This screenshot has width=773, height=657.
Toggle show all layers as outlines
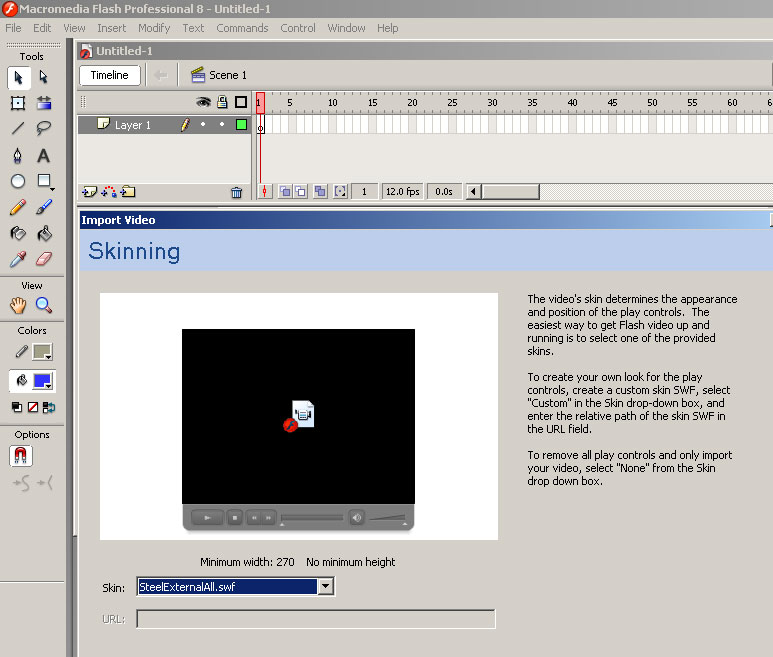241,102
